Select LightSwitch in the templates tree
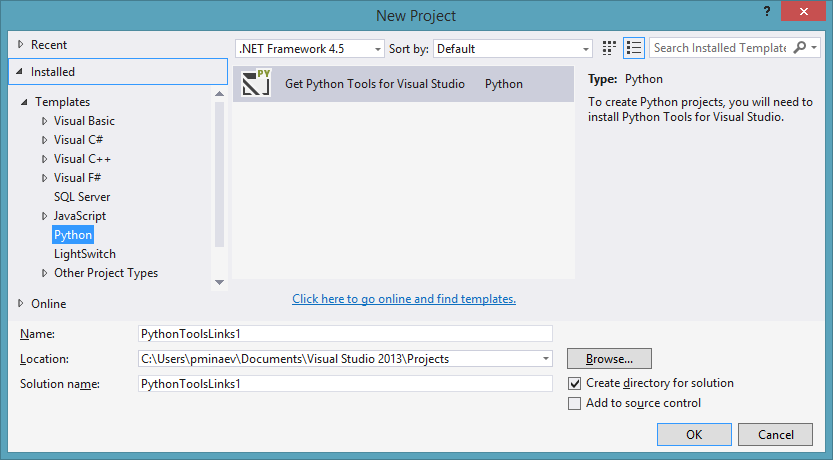 [x=84, y=254]
